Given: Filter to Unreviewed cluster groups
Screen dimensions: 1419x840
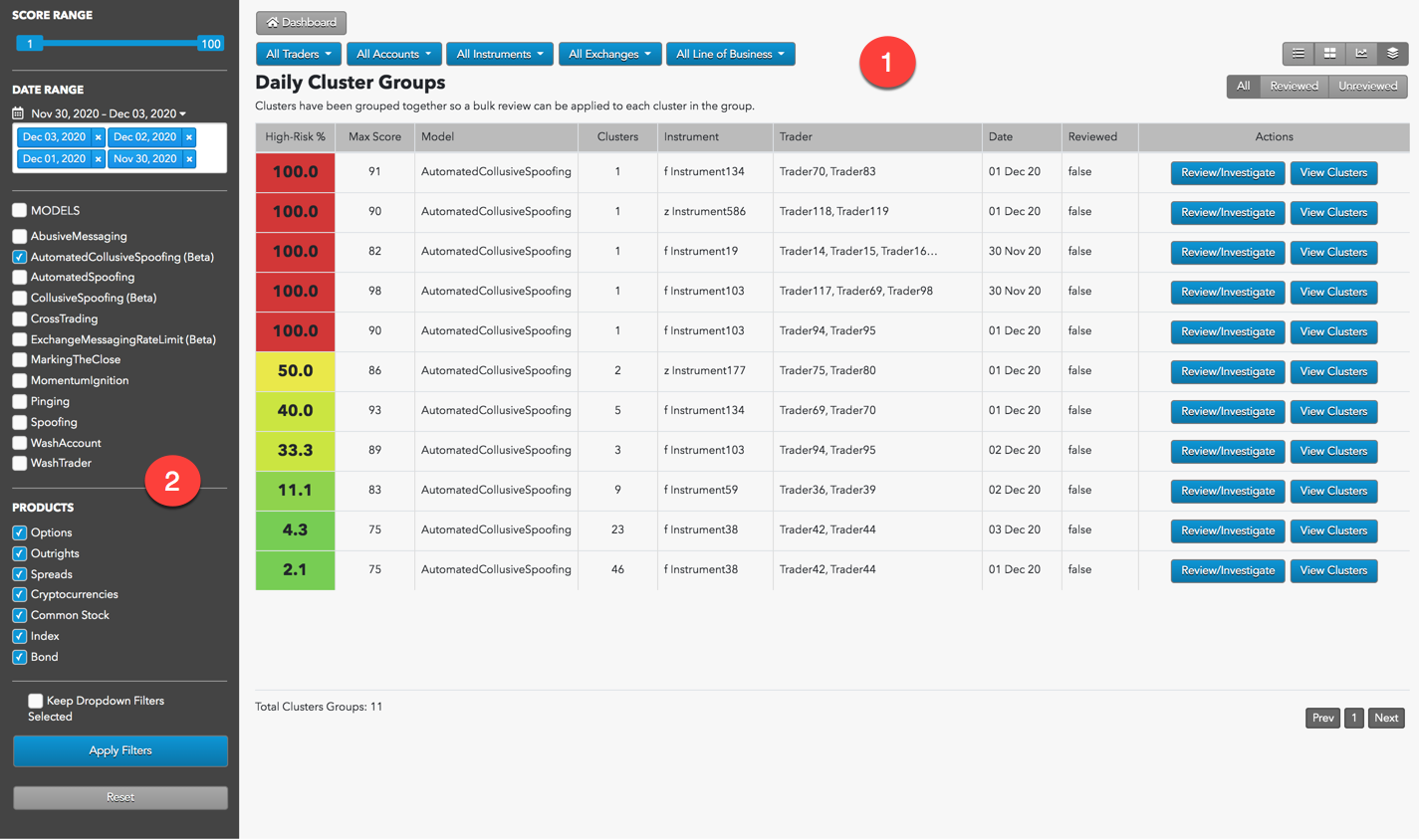Looking at the screenshot, I should click(x=1368, y=87).
